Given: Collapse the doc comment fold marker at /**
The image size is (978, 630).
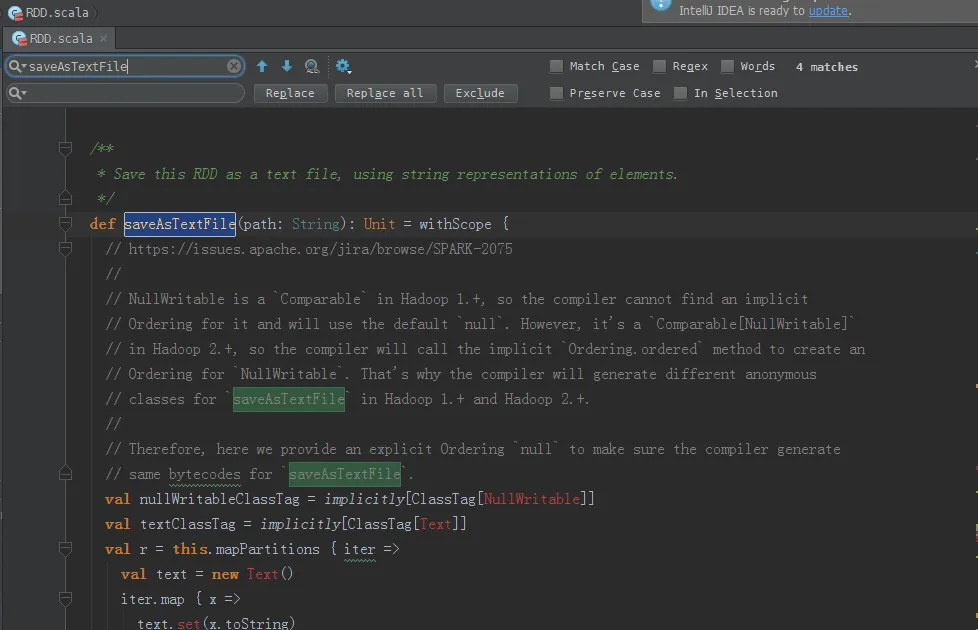Looking at the screenshot, I should point(65,148).
